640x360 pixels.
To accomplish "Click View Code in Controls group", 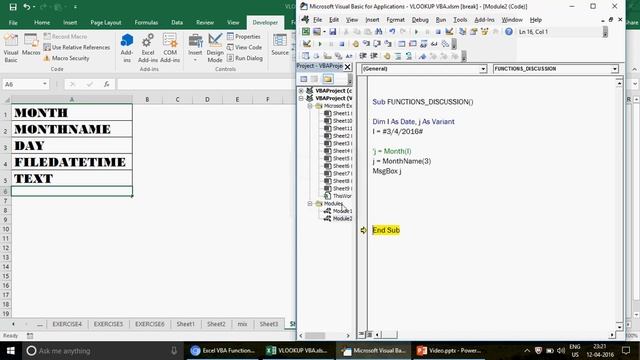I will (244, 47).
